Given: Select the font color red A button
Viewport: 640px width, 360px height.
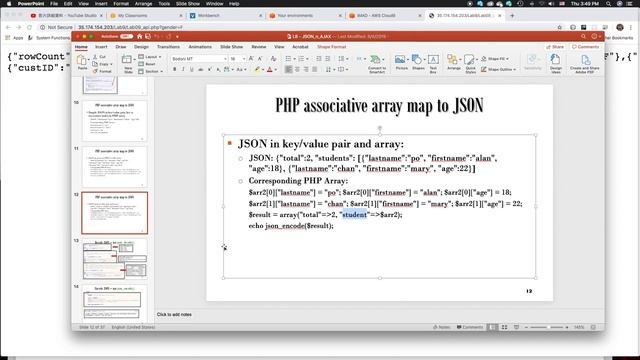Looking at the screenshot, I should [269, 69].
